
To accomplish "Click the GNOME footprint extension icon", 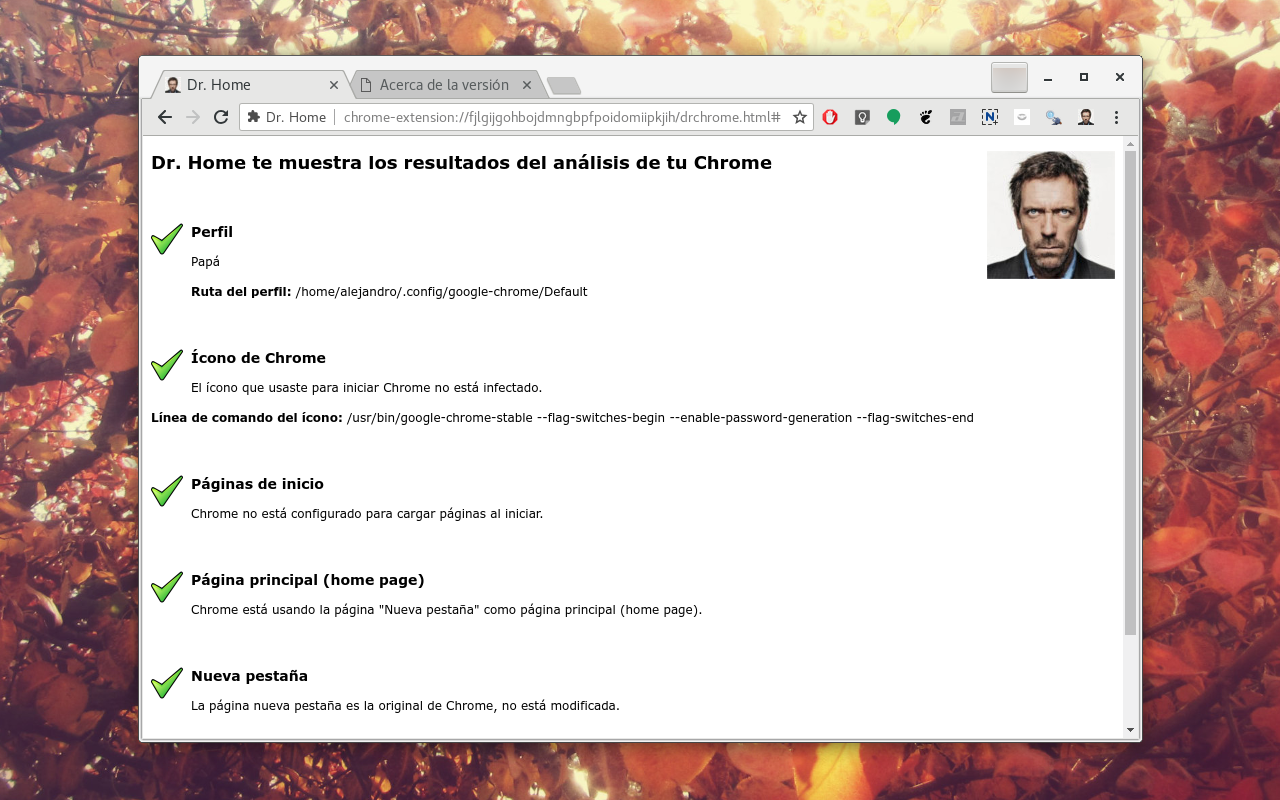I will pos(926,117).
